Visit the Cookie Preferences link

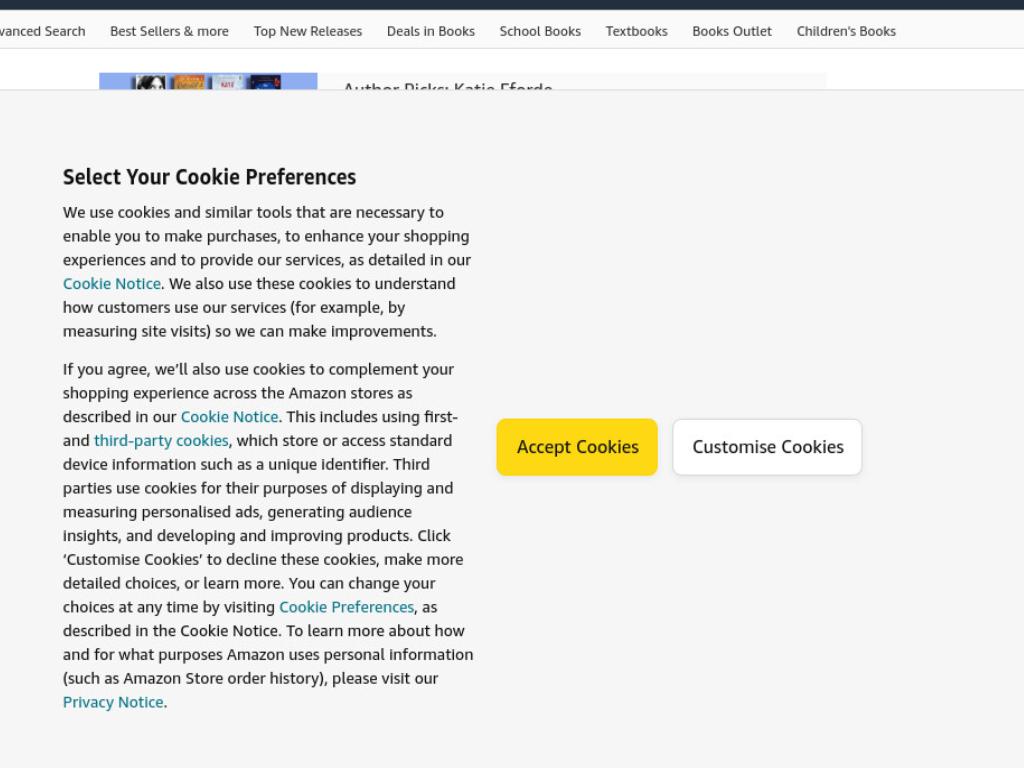click(346, 607)
